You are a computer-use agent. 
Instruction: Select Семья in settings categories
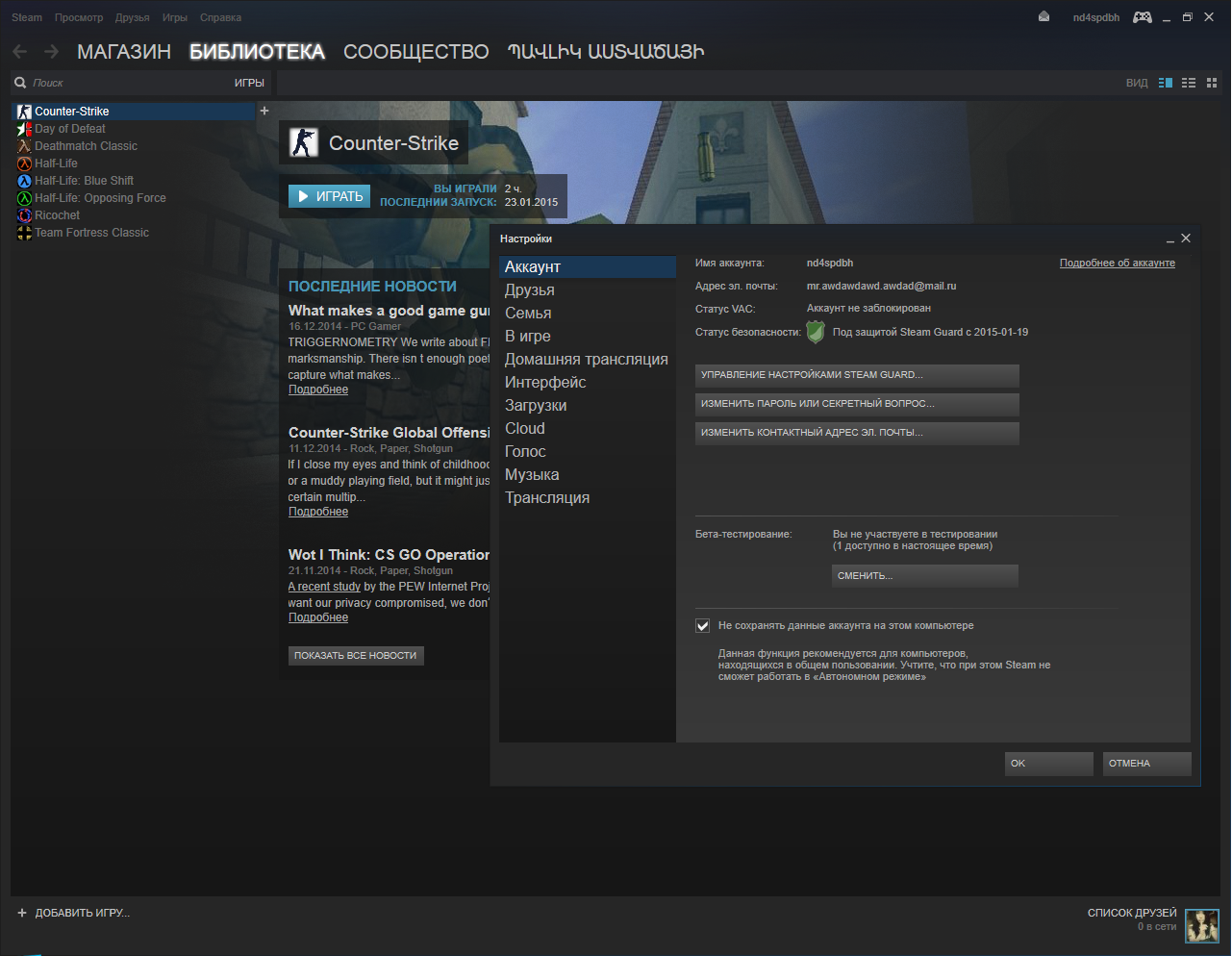tap(588, 313)
